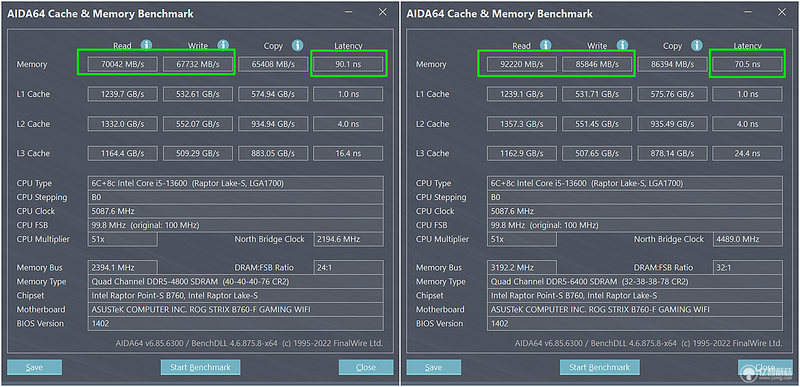Click the DDR5-6400 Memory Type field
800x387 pixels.
[635, 281]
